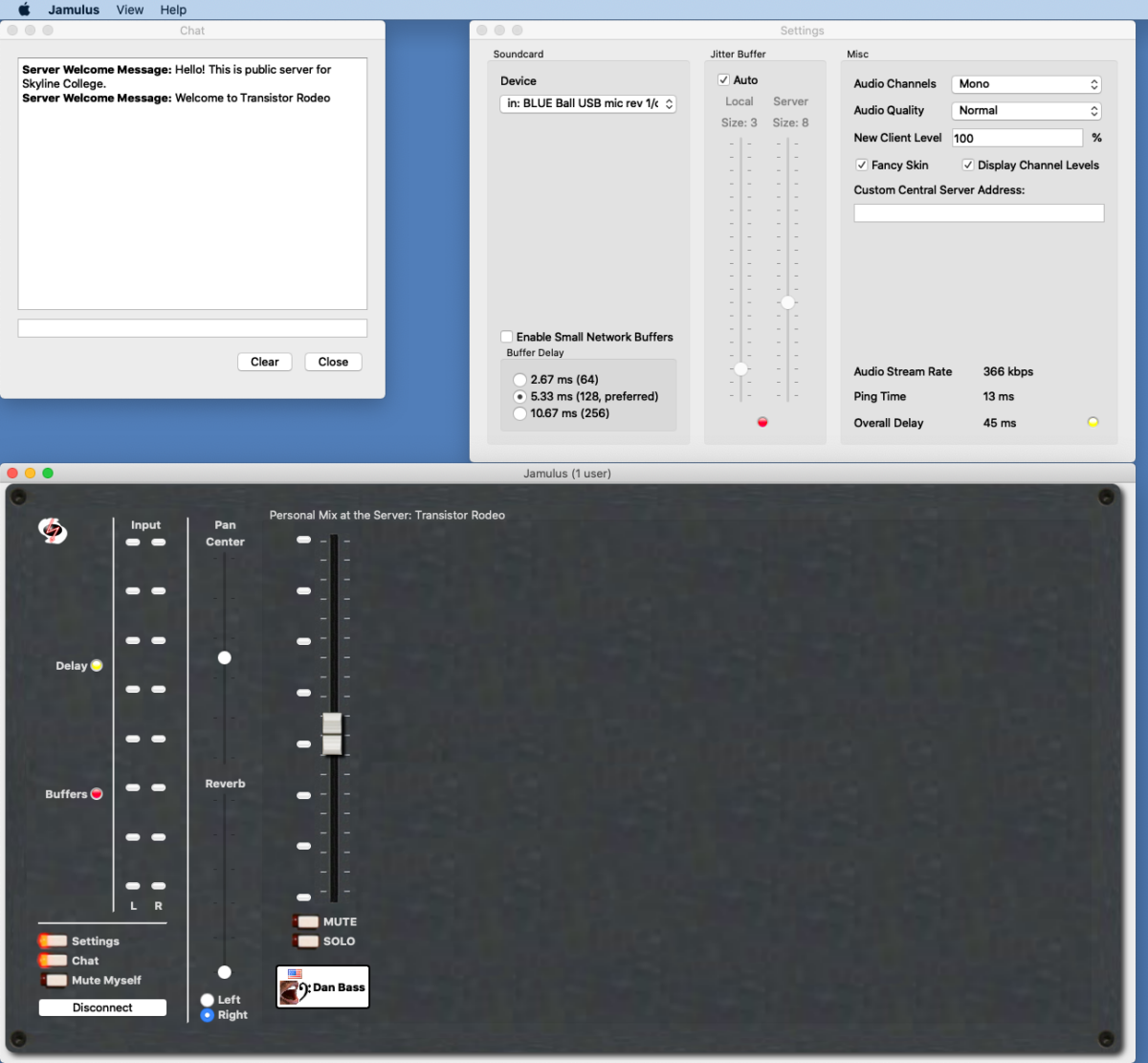The width and height of the screenshot is (1148, 1063).
Task: Enable Small Network Buffers
Action: pyautogui.click(x=507, y=336)
